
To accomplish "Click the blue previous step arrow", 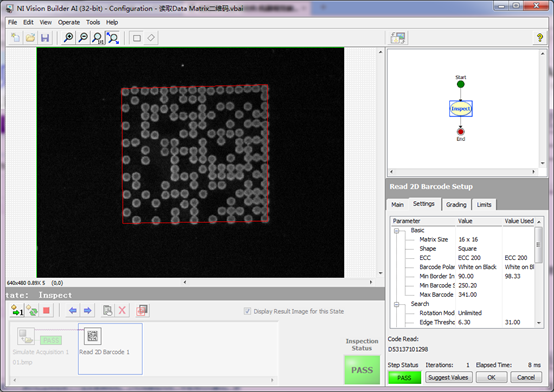I will click(73, 311).
